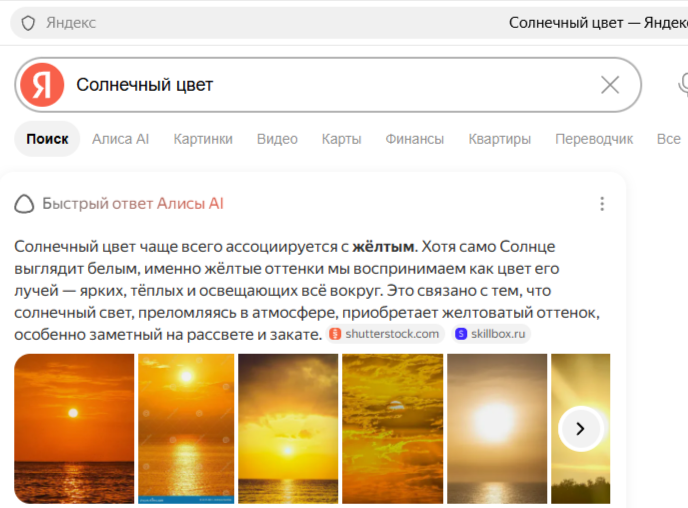Open the Переводчик tab
This screenshot has width=688, height=508.
click(594, 139)
